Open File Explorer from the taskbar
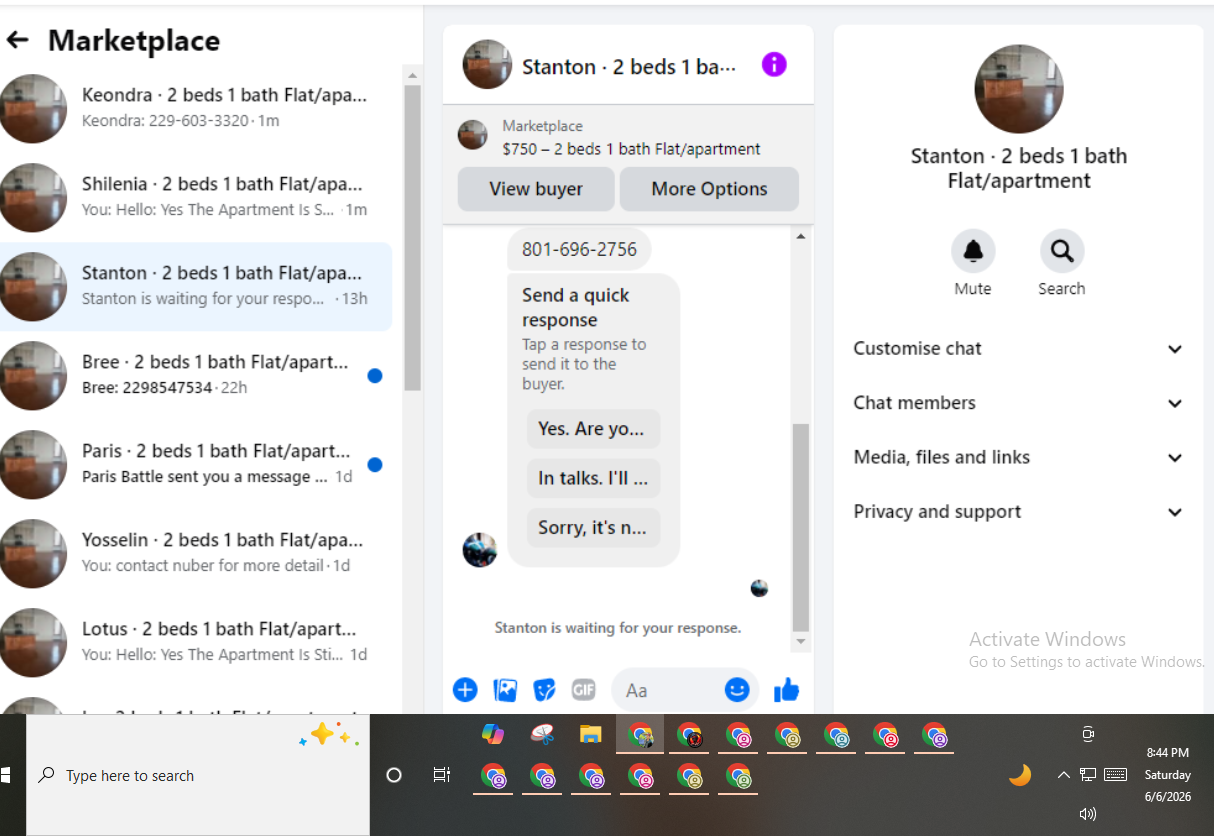Viewport: 1214px width, 836px height. pyautogui.click(x=590, y=735)
